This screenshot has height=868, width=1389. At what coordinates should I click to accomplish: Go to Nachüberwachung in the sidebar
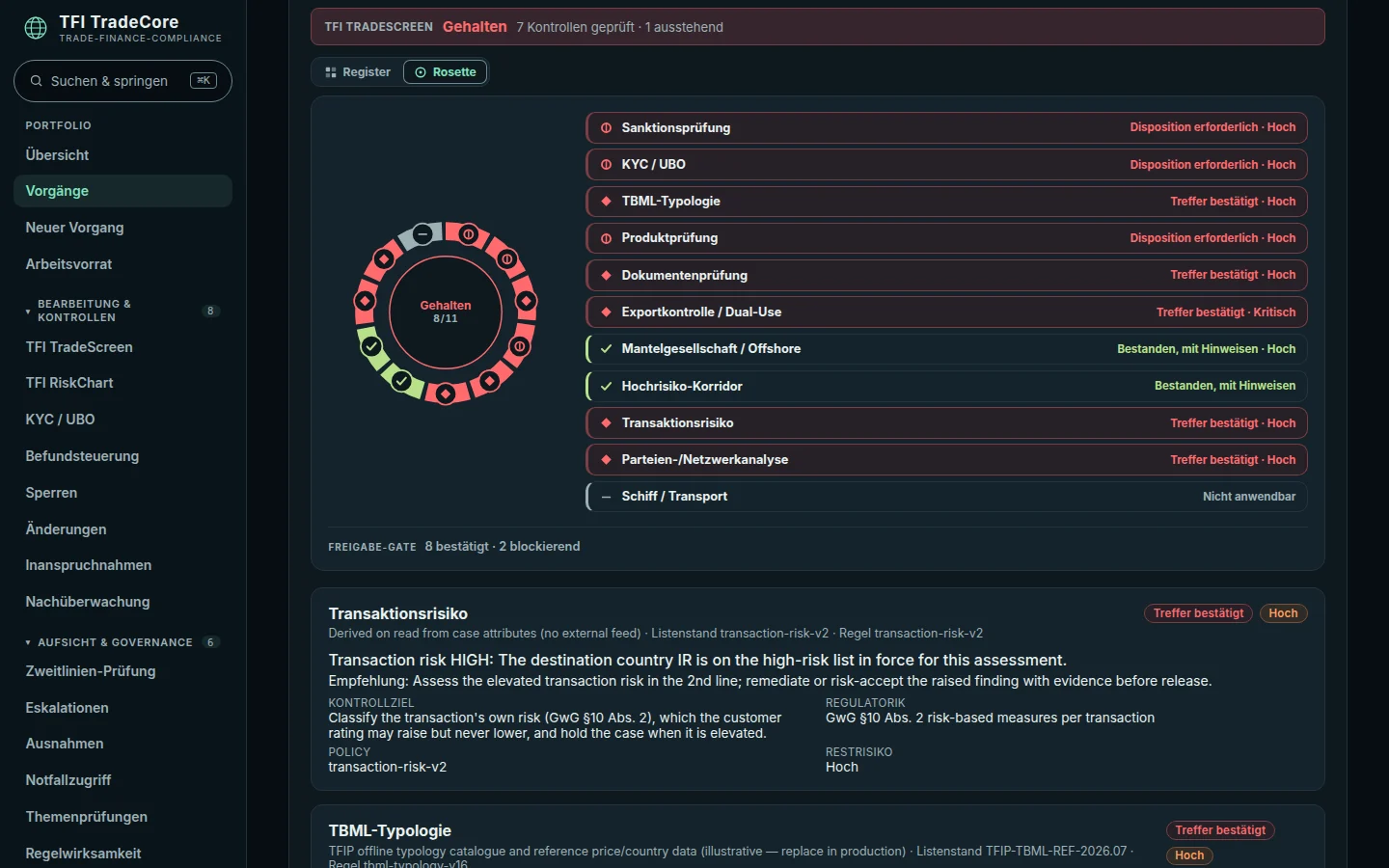click(123, 602)
